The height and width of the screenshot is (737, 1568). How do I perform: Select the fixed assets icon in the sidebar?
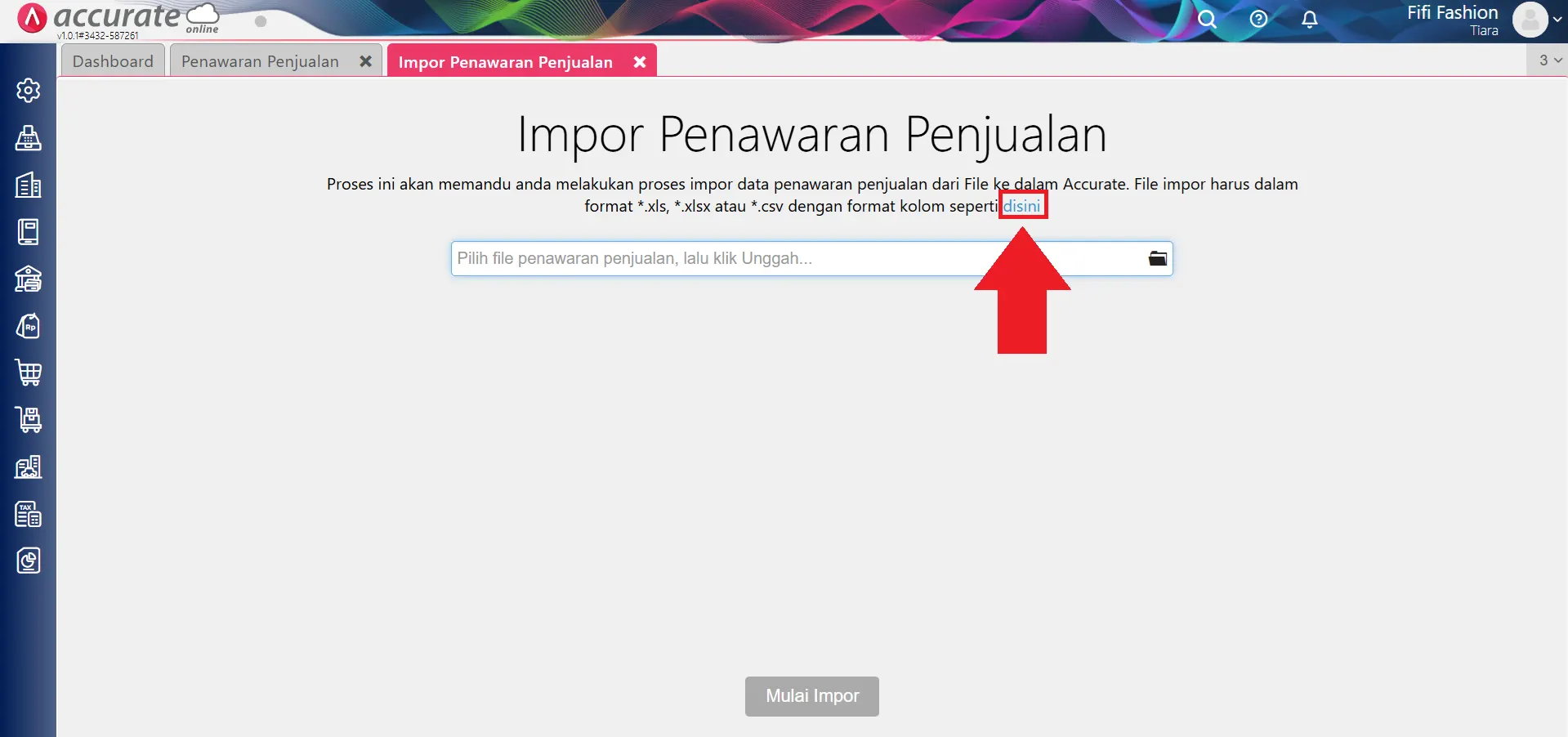pos(29,467)
